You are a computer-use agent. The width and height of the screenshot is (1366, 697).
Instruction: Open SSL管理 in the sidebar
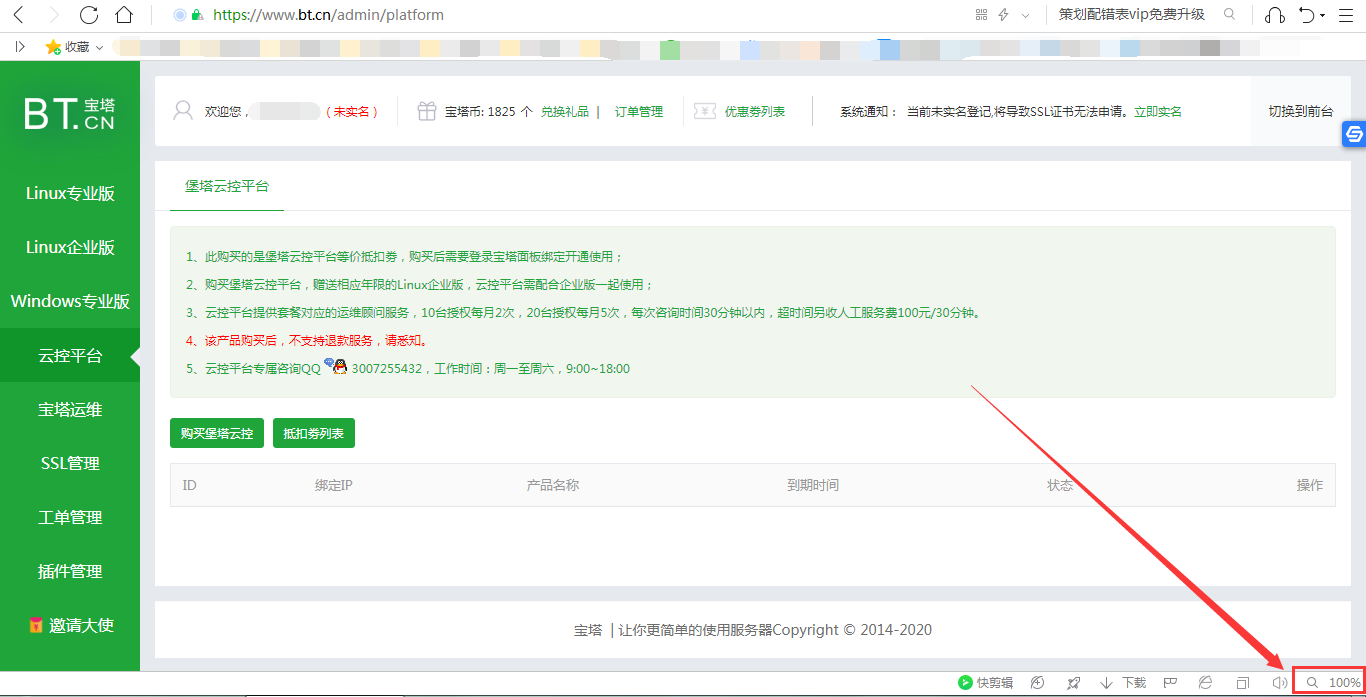click(x=70, y=463)
